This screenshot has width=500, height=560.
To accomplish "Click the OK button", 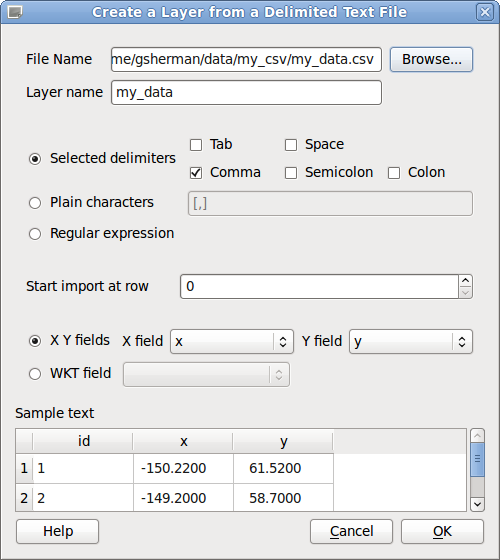I will [442, 531].
